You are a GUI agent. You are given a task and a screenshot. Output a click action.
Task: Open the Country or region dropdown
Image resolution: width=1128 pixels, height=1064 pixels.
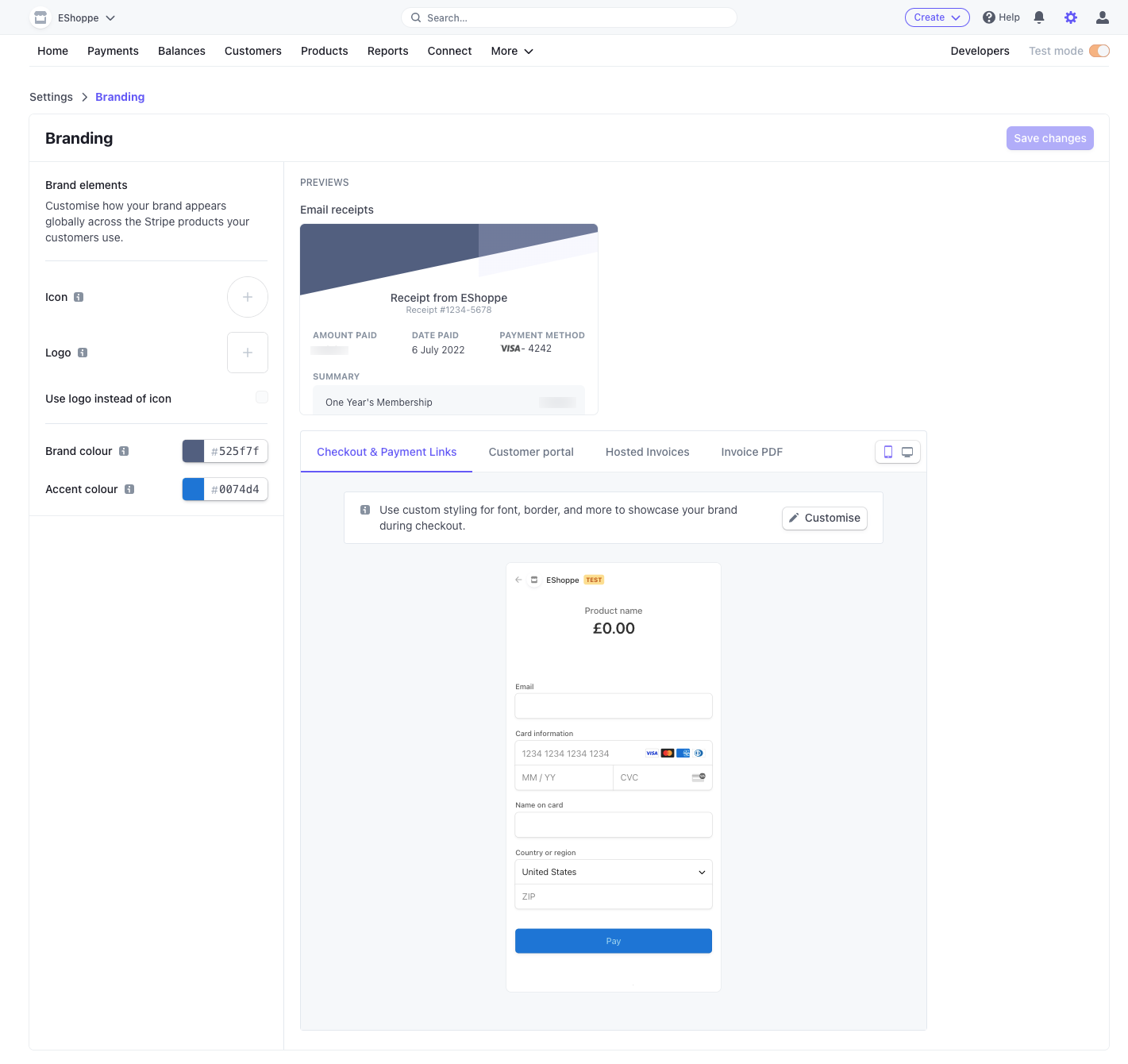pos(614,872)
